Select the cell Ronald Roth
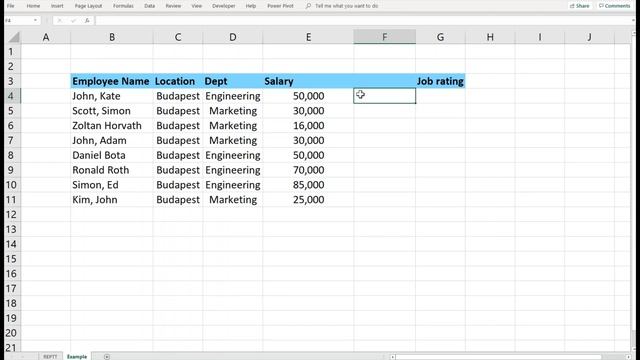The height and width of the screenshot is (360, 640). click(112, 170)
